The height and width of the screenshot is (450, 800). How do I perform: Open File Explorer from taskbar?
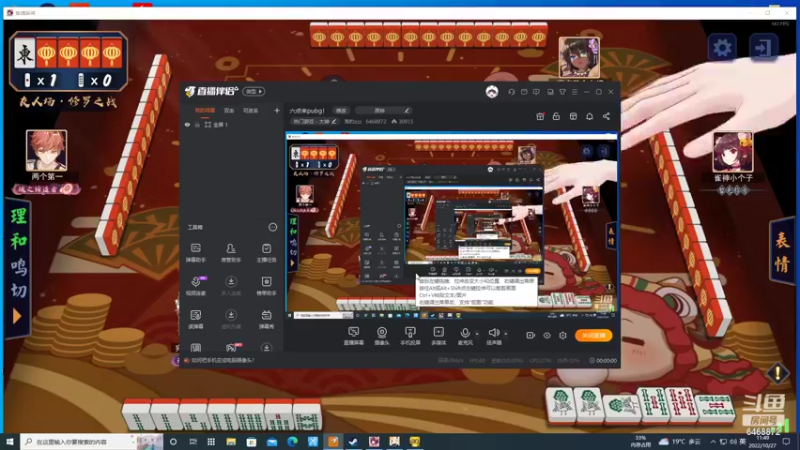coord(231,441)
